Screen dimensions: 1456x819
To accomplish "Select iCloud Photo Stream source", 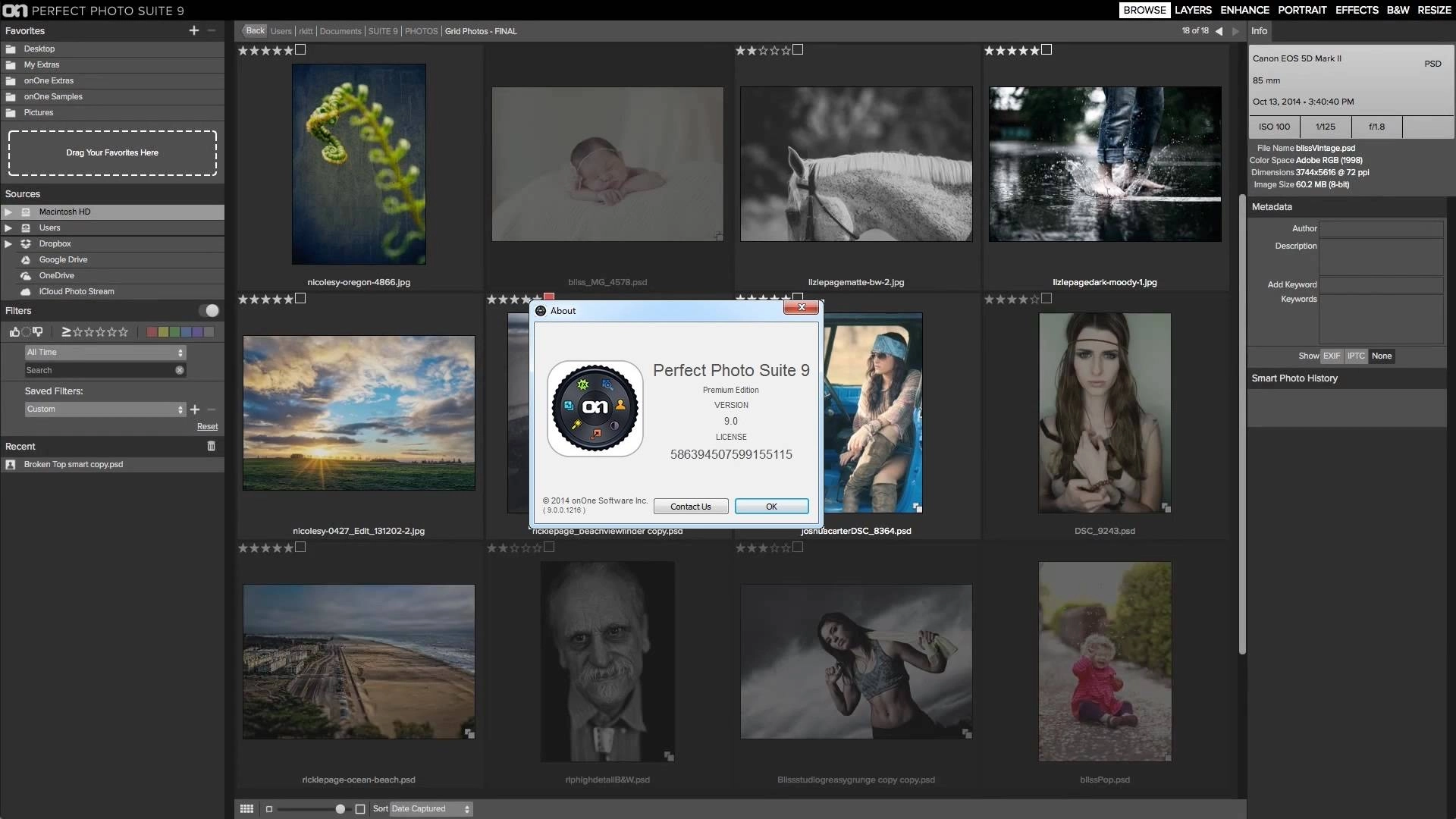I will coord(112,291).
